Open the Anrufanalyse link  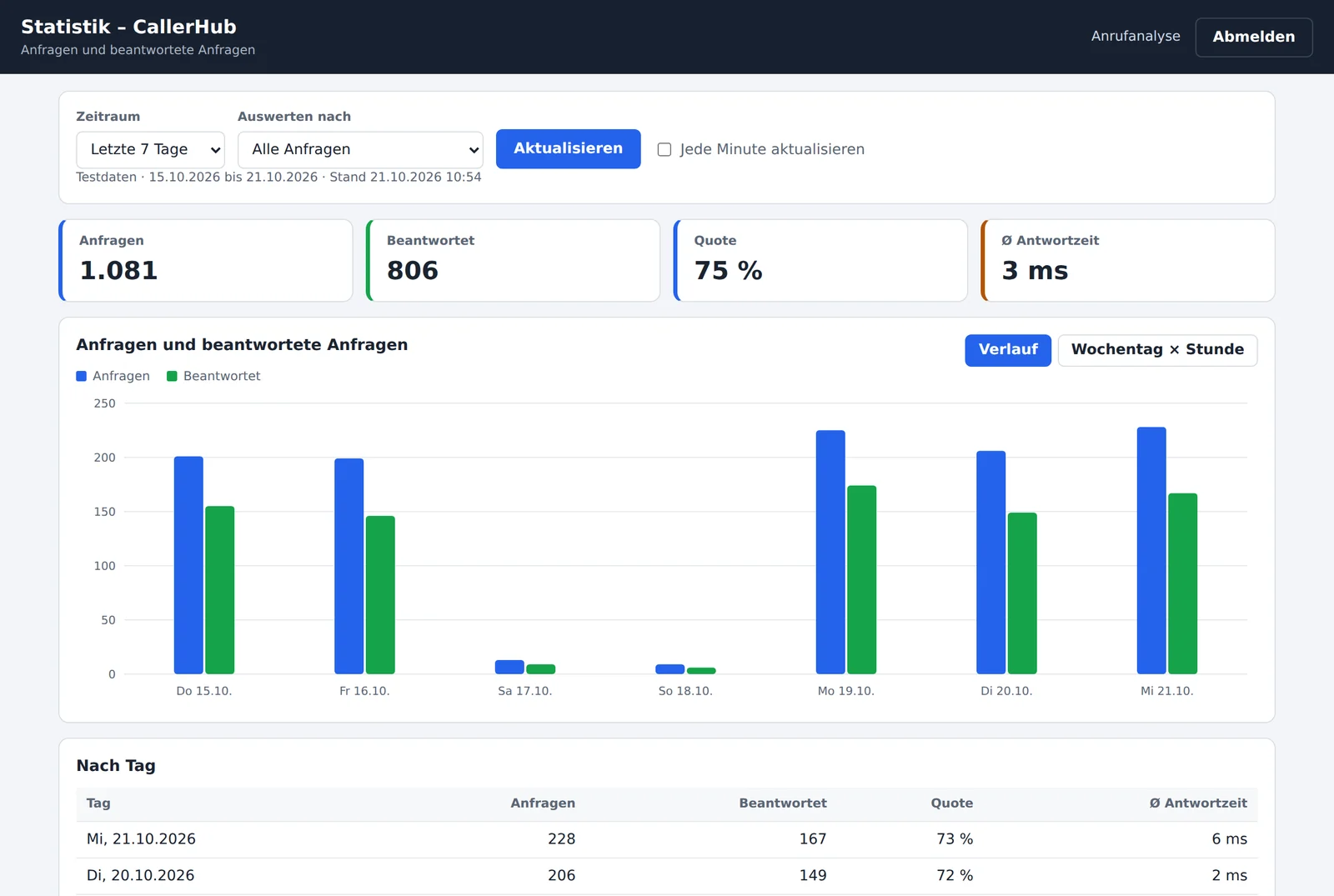pyautogui.click(x=1136, y=36)
